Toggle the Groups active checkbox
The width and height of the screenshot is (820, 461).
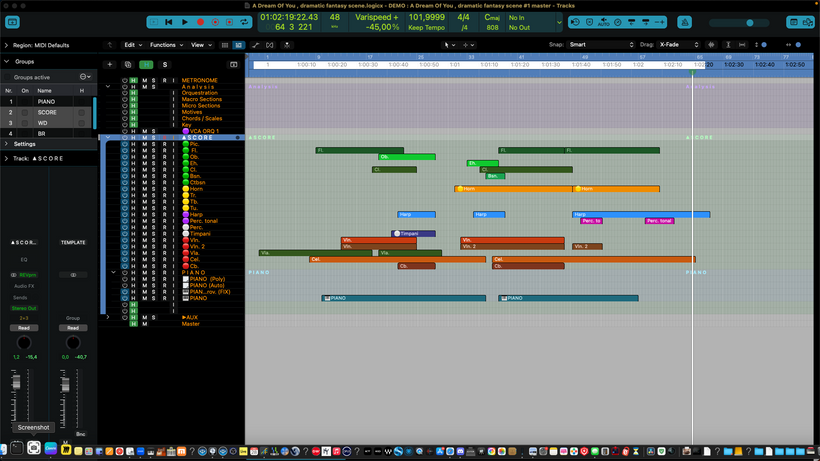[x=7, y=77]
